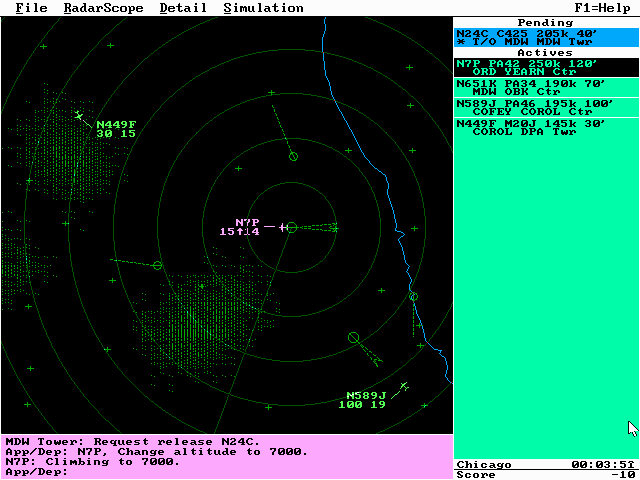The width and height of the screenshot is (640, 480).
Task: Click the N589J aircraft blip
Action: click(404, 386)
